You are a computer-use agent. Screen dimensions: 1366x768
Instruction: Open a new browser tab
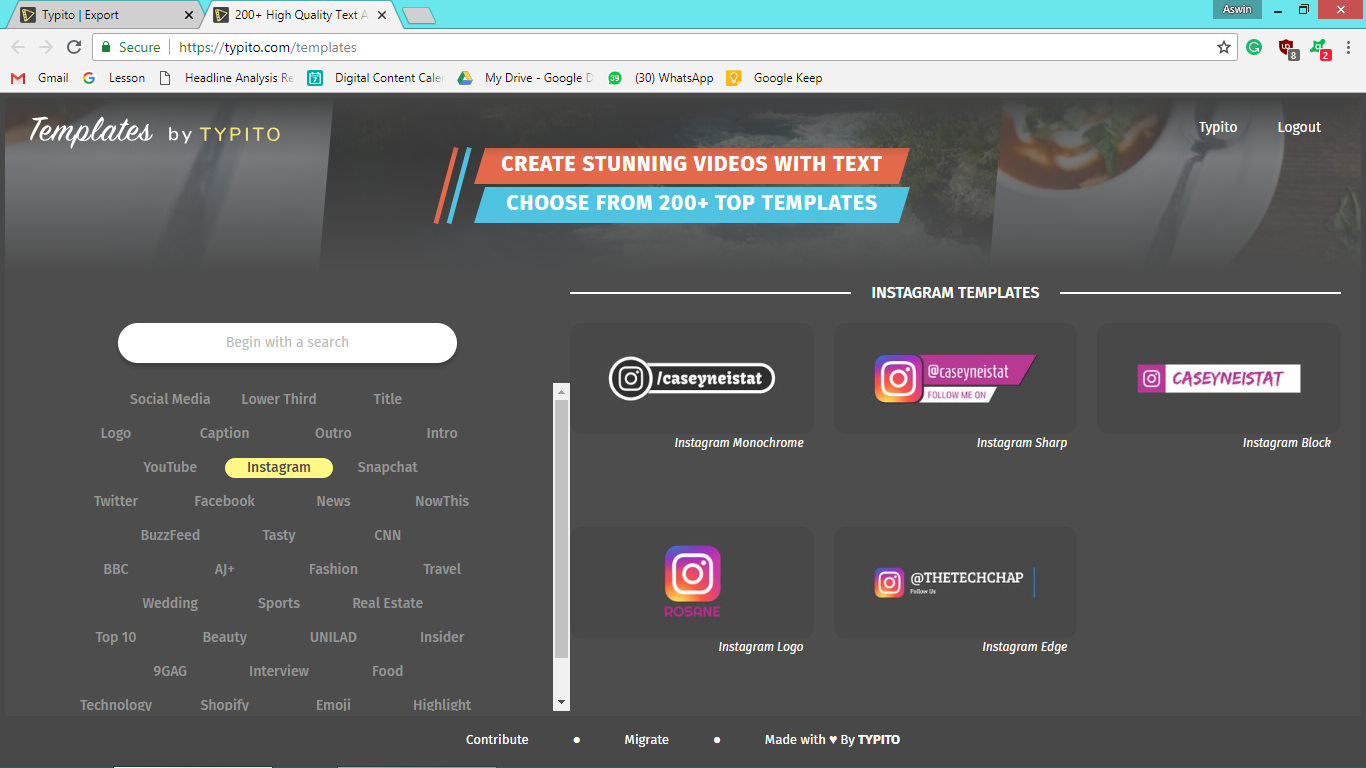(418, 15)
